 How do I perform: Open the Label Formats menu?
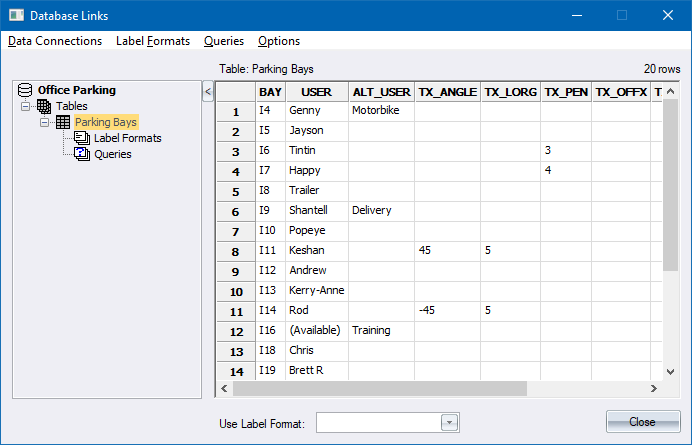(153, 41)
